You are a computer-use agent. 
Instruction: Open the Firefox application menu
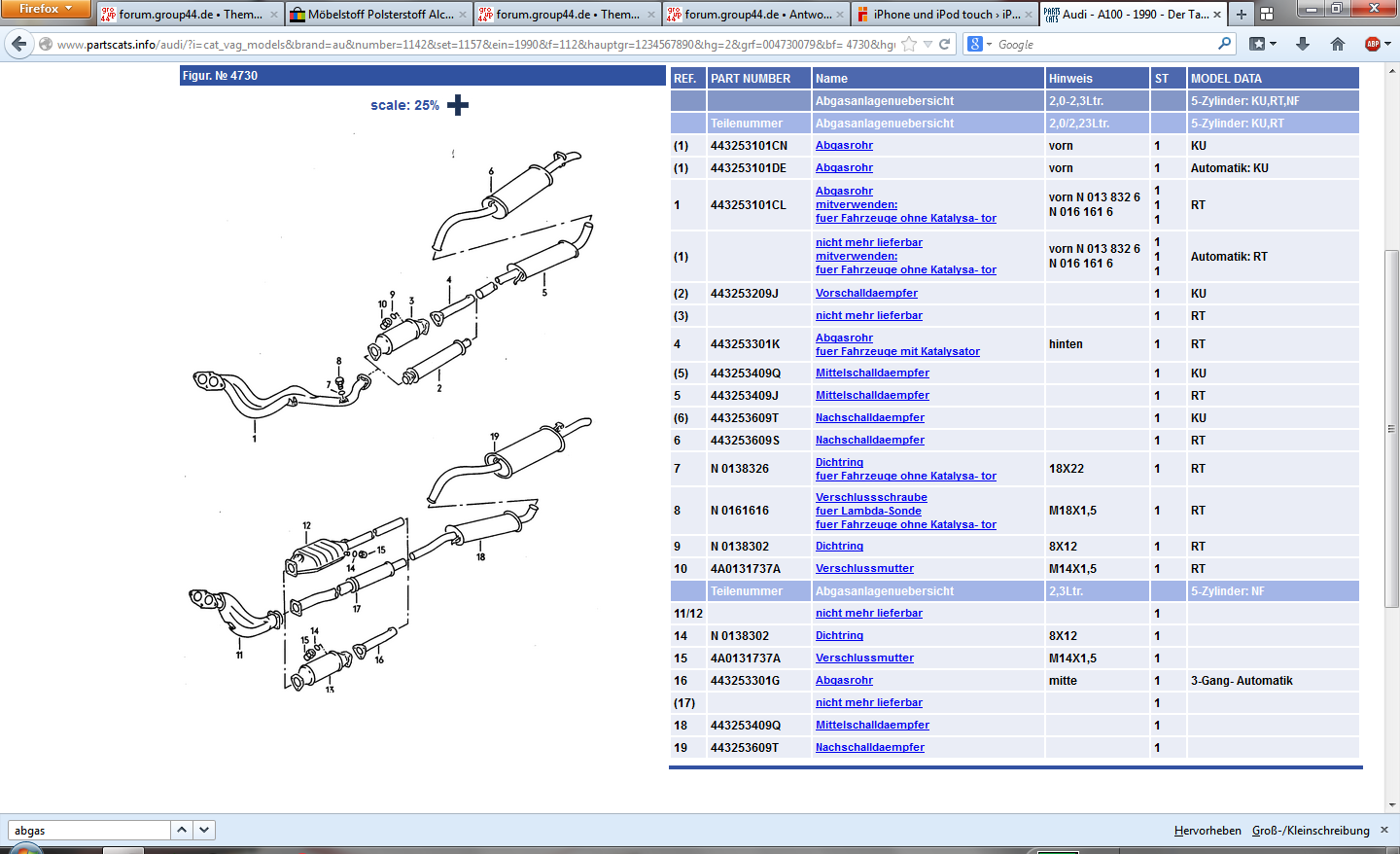(45, 9)
